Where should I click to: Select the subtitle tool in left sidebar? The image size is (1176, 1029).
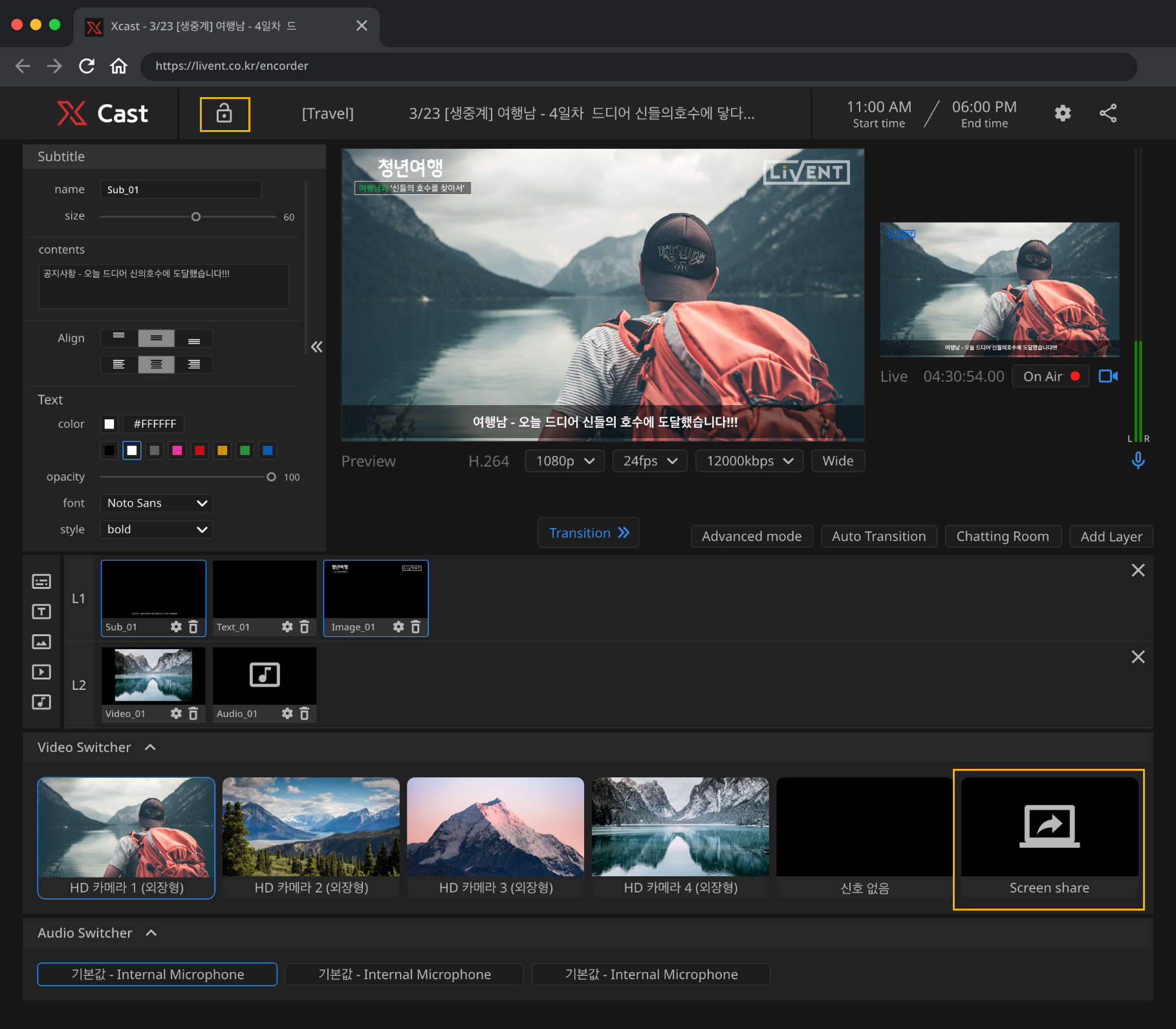(41, 581)
